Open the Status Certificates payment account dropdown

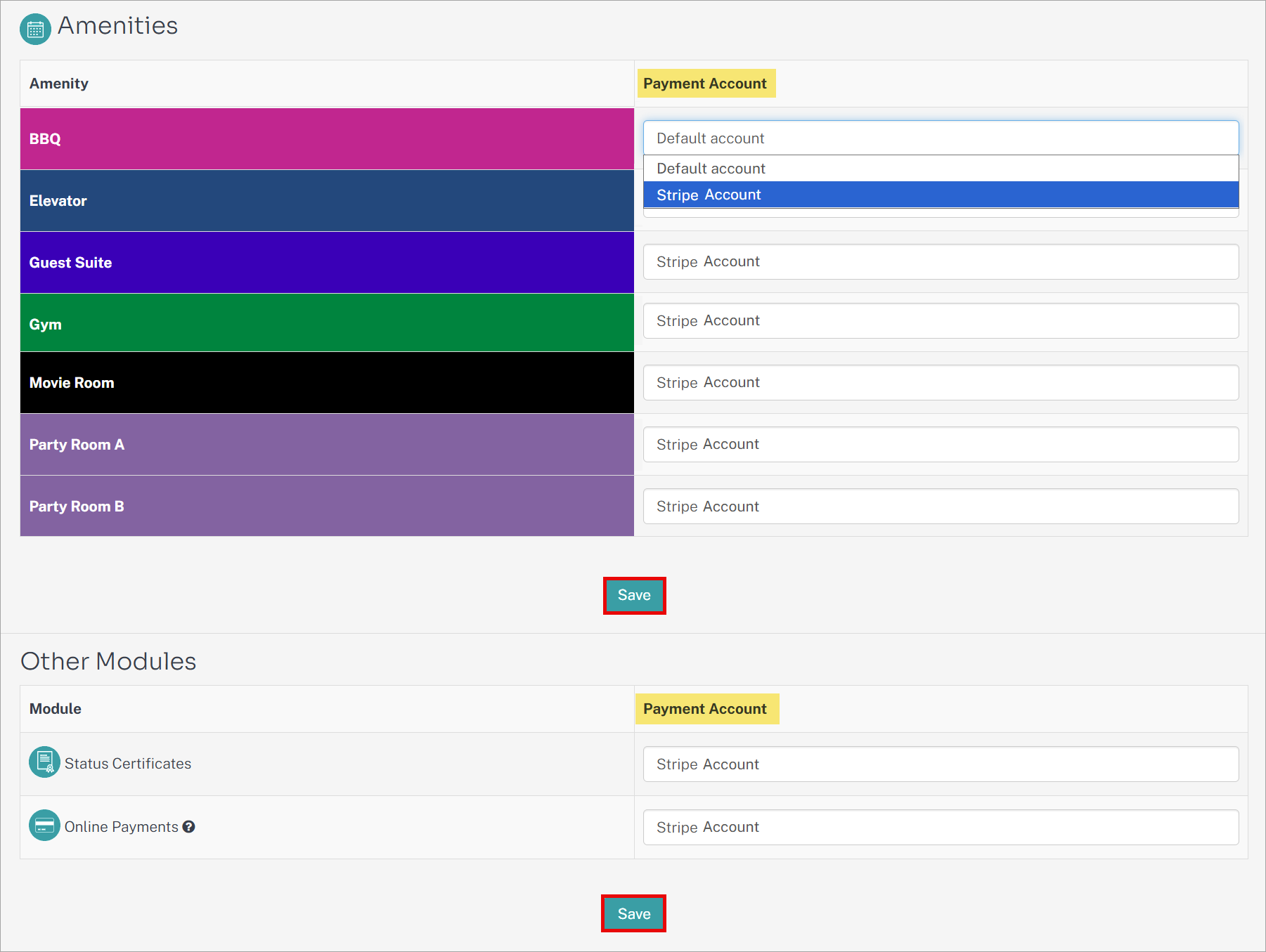941,764
